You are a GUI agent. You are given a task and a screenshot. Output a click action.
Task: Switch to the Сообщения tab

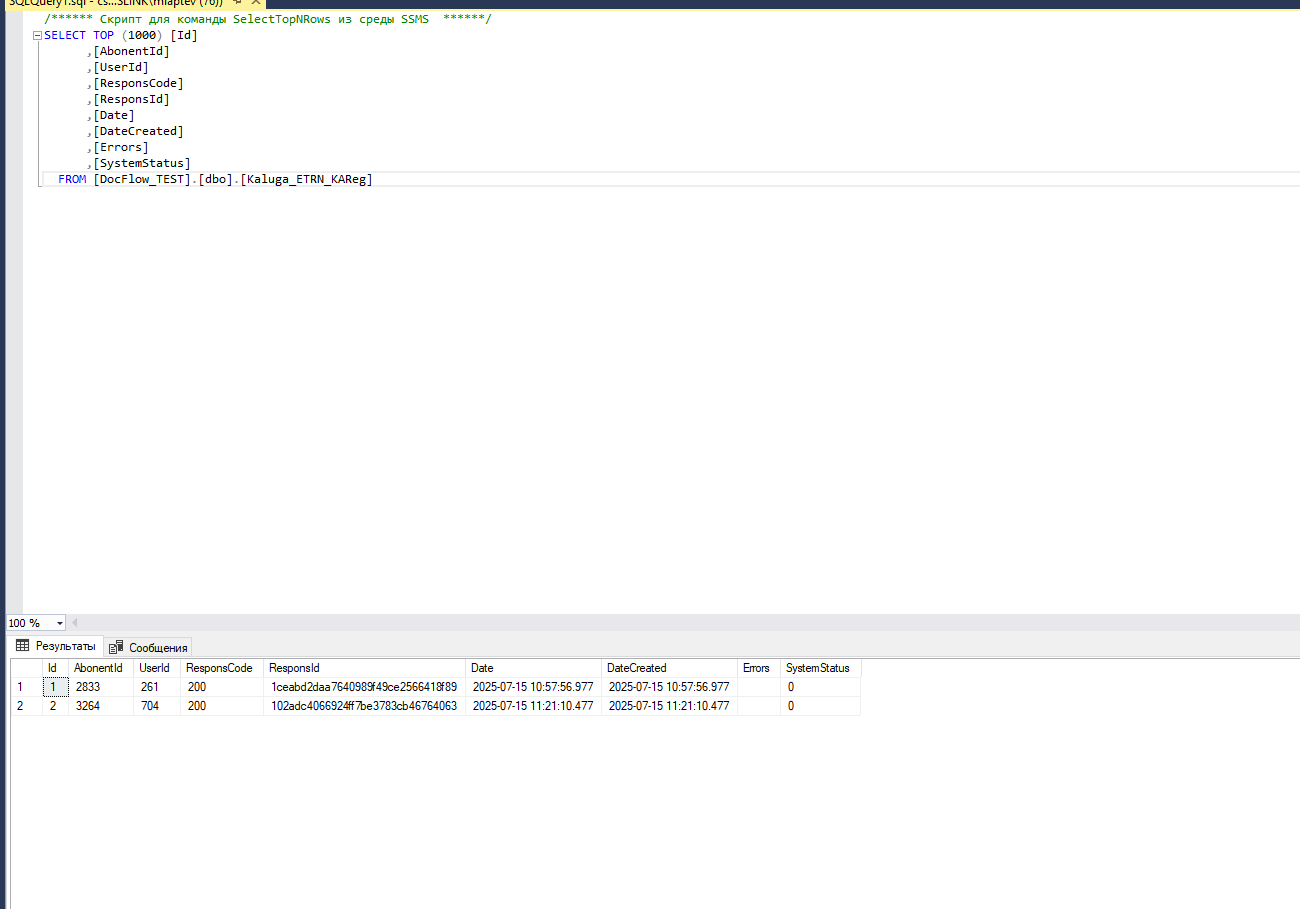pyautogui.click(x=148, y=647)
